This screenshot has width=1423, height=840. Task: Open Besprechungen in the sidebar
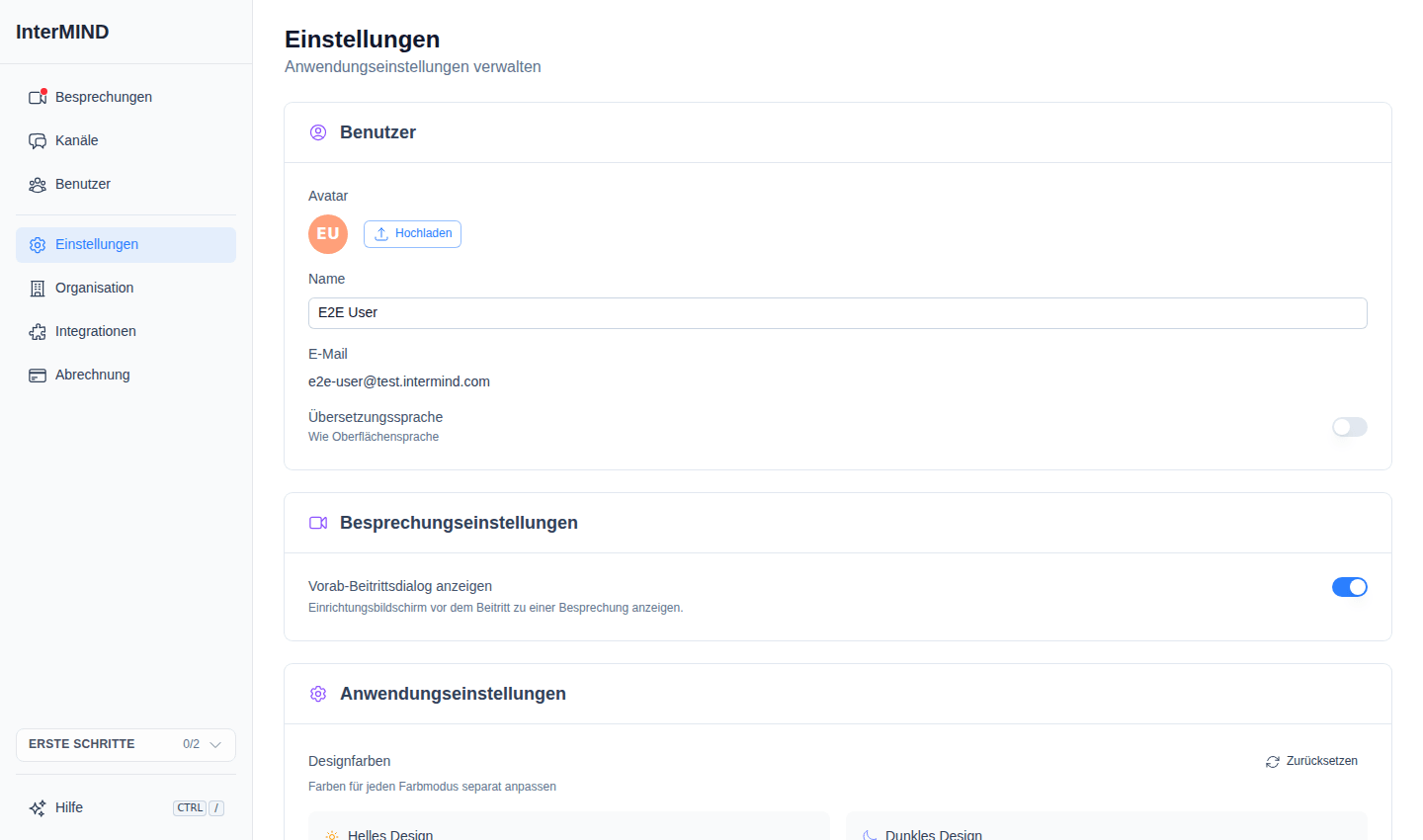[126, 97]
